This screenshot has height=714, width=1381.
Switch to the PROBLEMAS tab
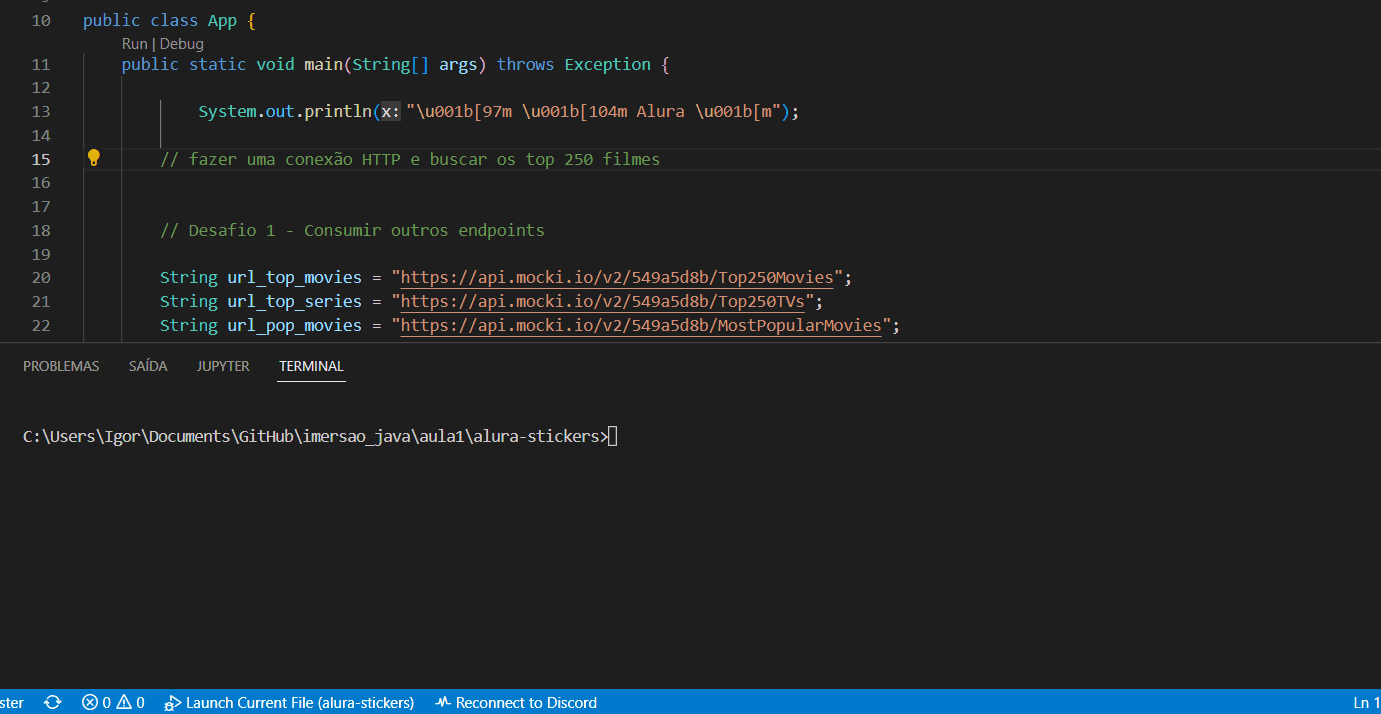pos(61,365)
